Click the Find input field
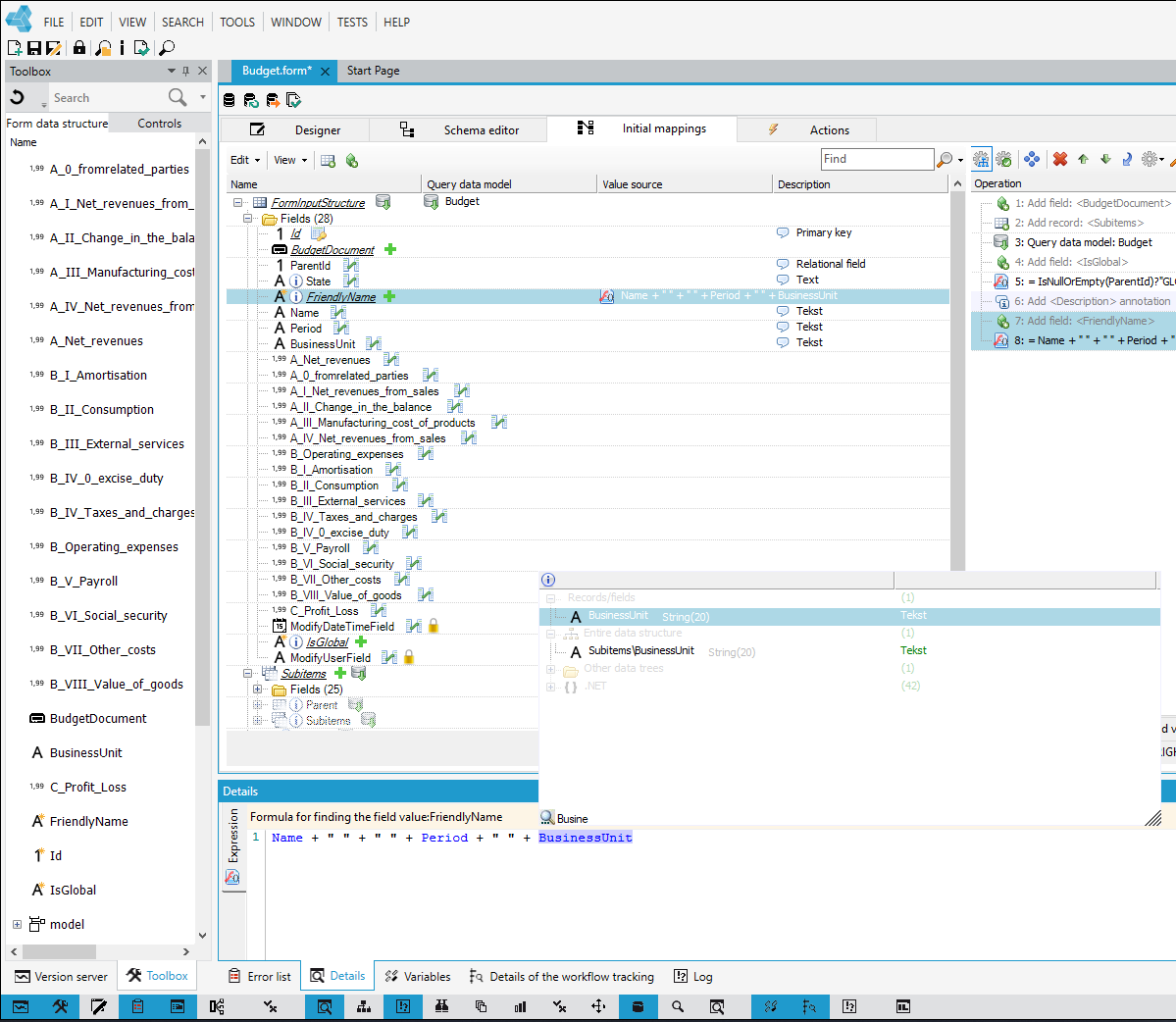Screen dimensions: 1176x1022 coord(877,159)
